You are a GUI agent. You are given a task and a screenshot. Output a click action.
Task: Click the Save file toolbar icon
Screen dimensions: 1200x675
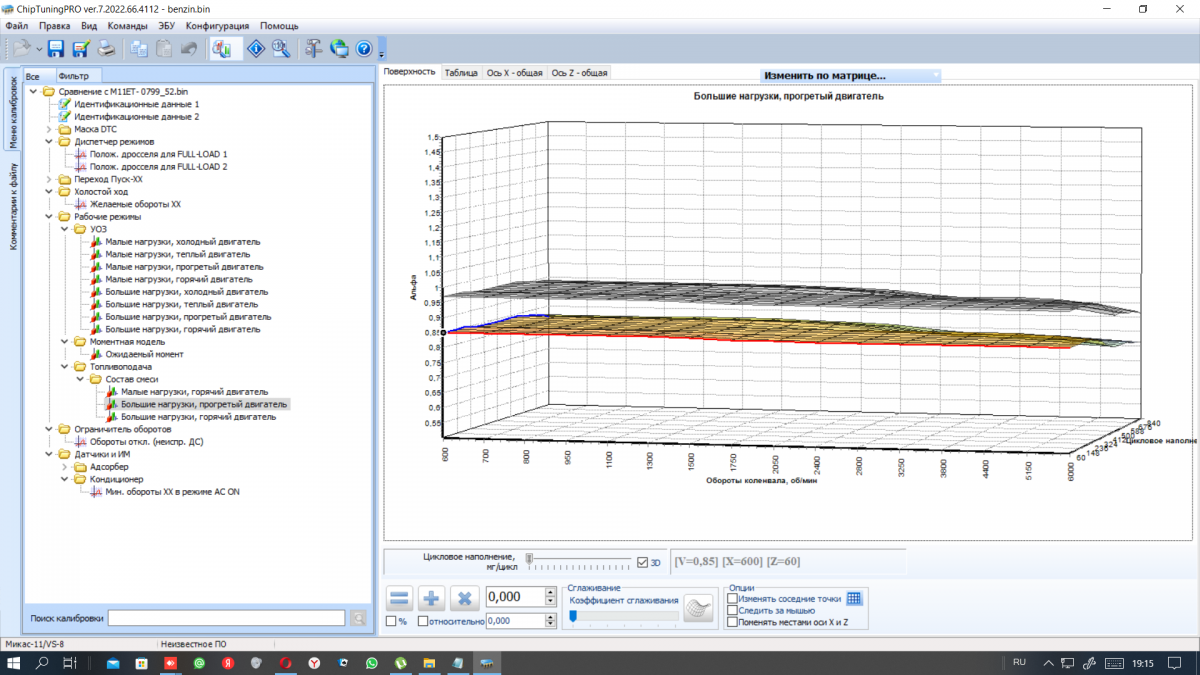[x=56, y=48]
